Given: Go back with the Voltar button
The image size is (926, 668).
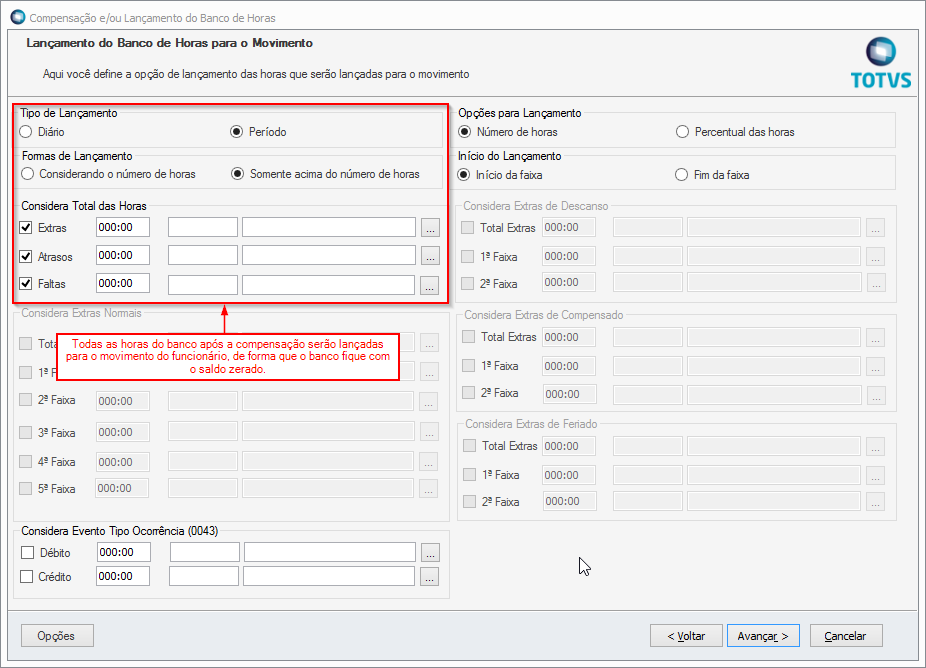Looking at the screenshot, I should (x=686, y=636).
